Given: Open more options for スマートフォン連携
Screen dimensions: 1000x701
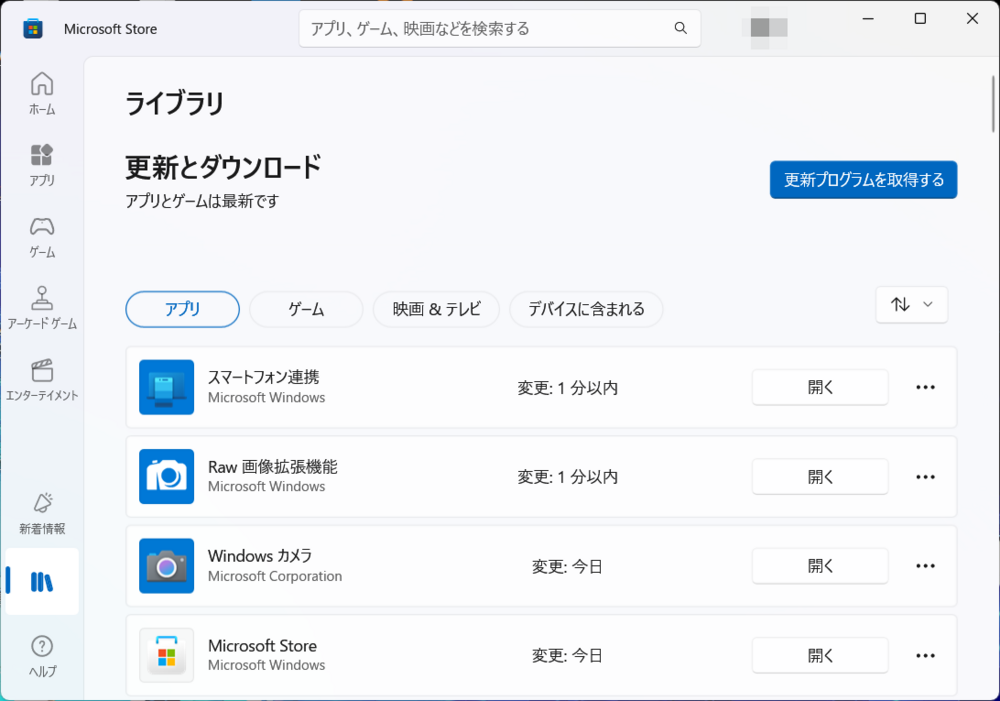Looking at the screenshot, I should 925,387.
